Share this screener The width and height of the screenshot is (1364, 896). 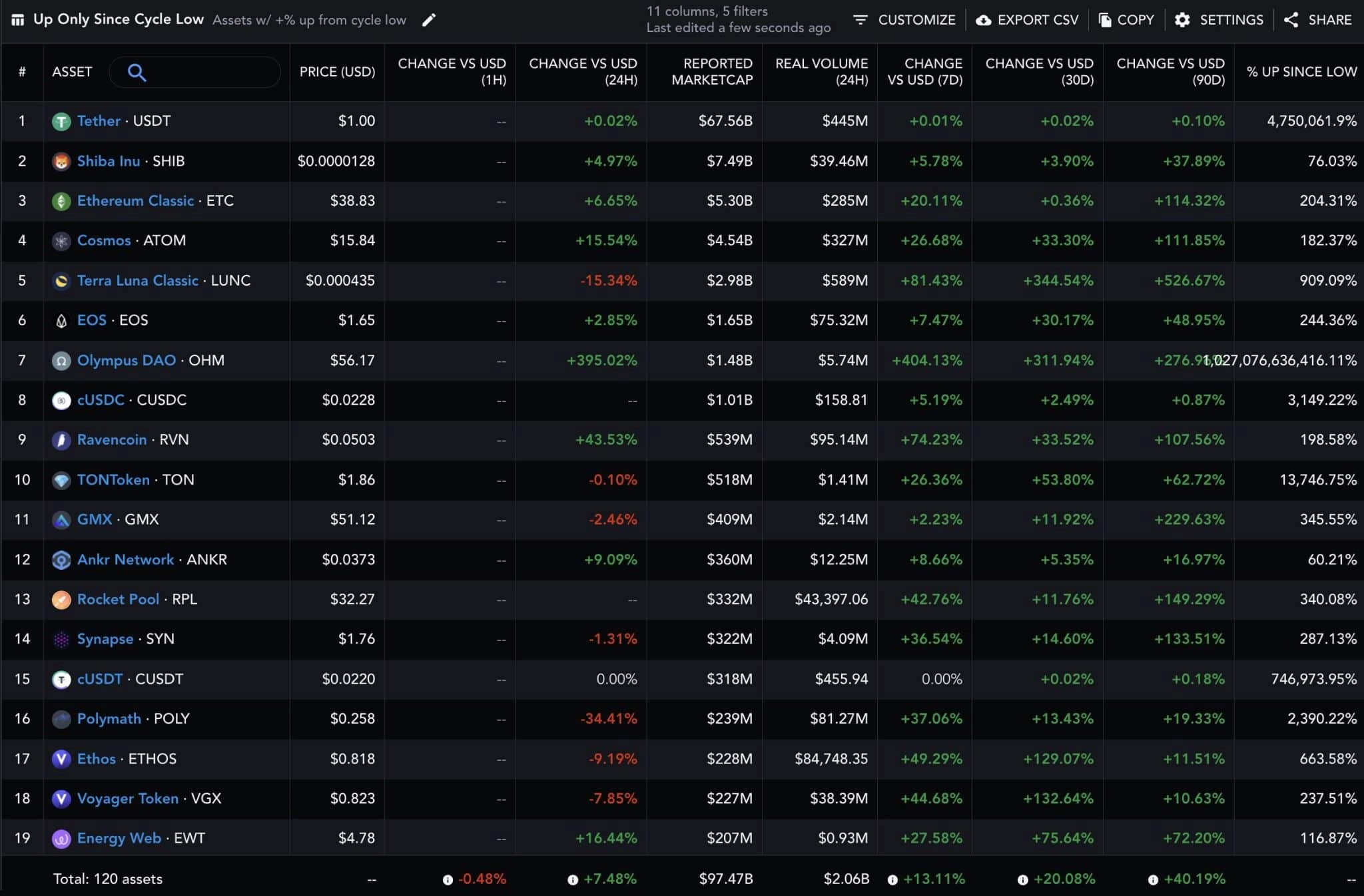click(x=1317, y=20)
